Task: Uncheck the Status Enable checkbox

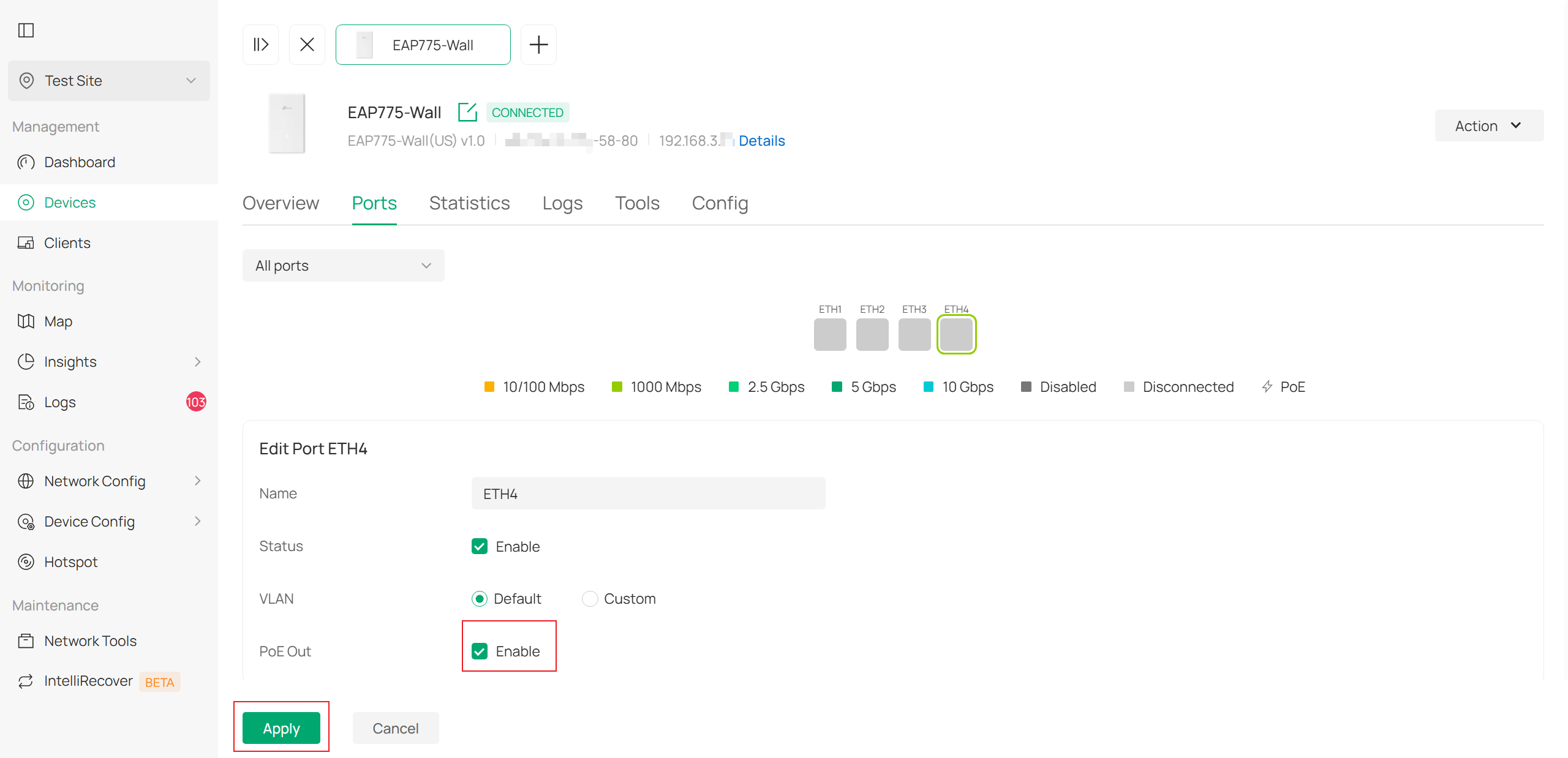Action: coord(480,546)
